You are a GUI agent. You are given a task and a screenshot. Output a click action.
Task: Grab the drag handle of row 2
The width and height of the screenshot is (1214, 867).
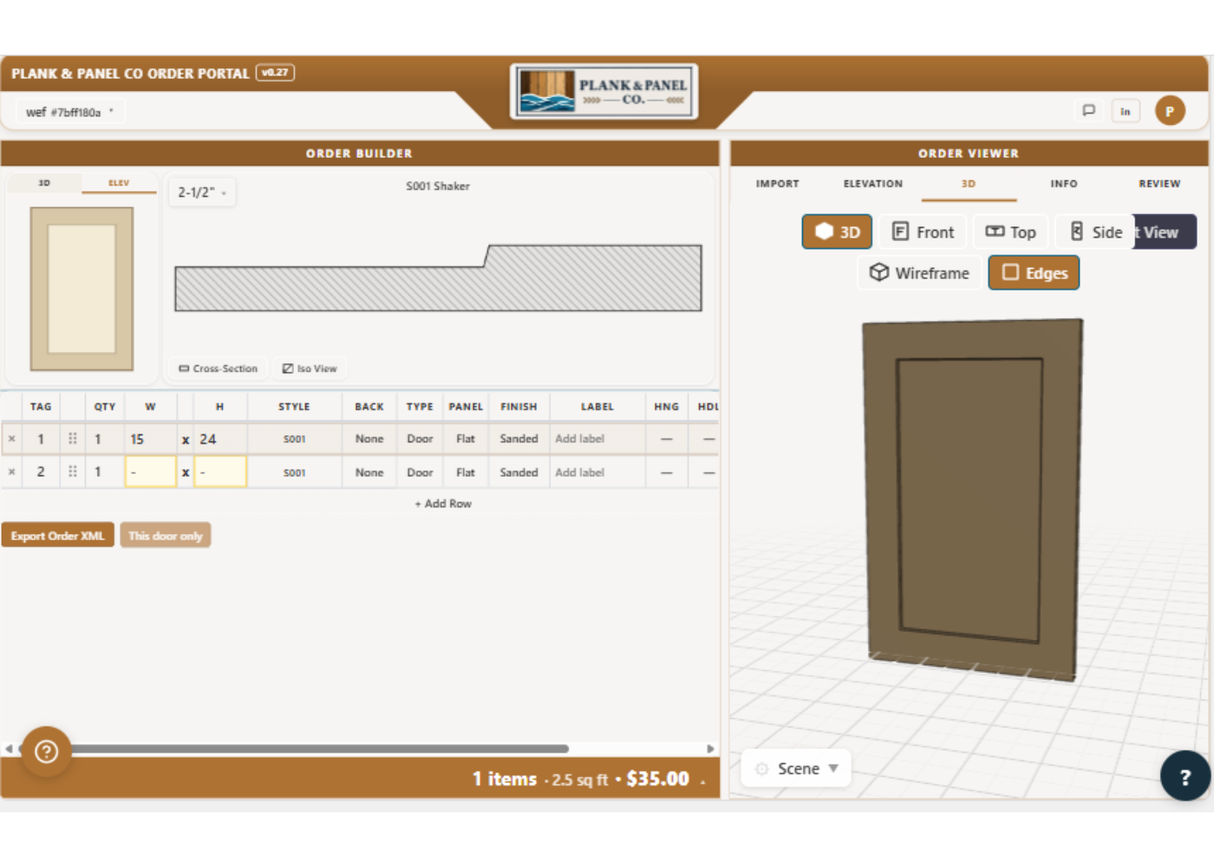pyautogui.click(x=73, y=472)
